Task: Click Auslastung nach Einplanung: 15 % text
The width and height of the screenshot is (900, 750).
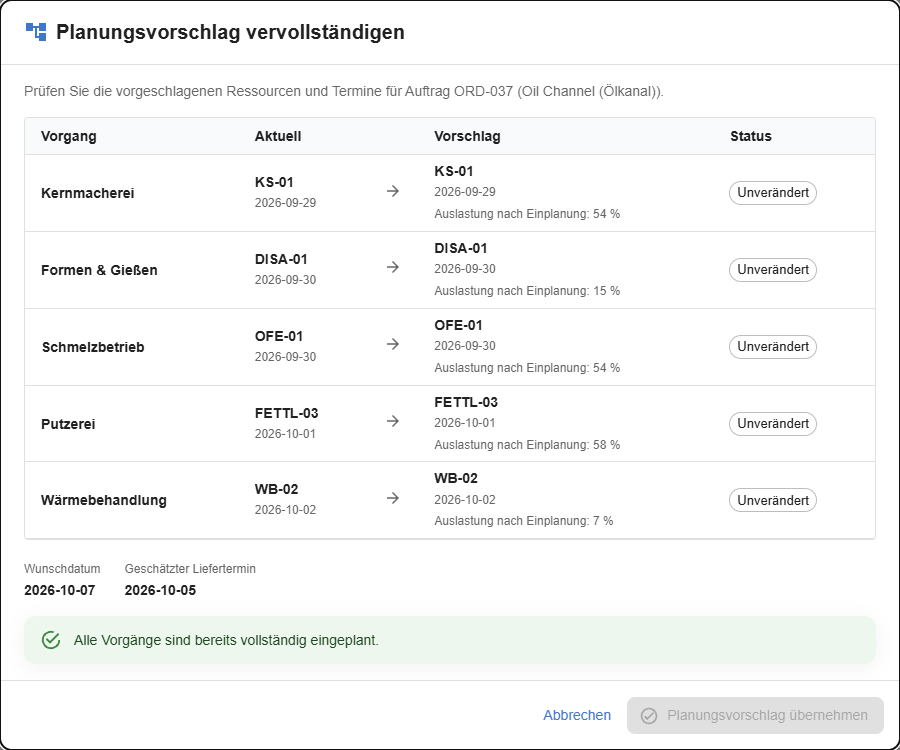Action: point(527,290)
